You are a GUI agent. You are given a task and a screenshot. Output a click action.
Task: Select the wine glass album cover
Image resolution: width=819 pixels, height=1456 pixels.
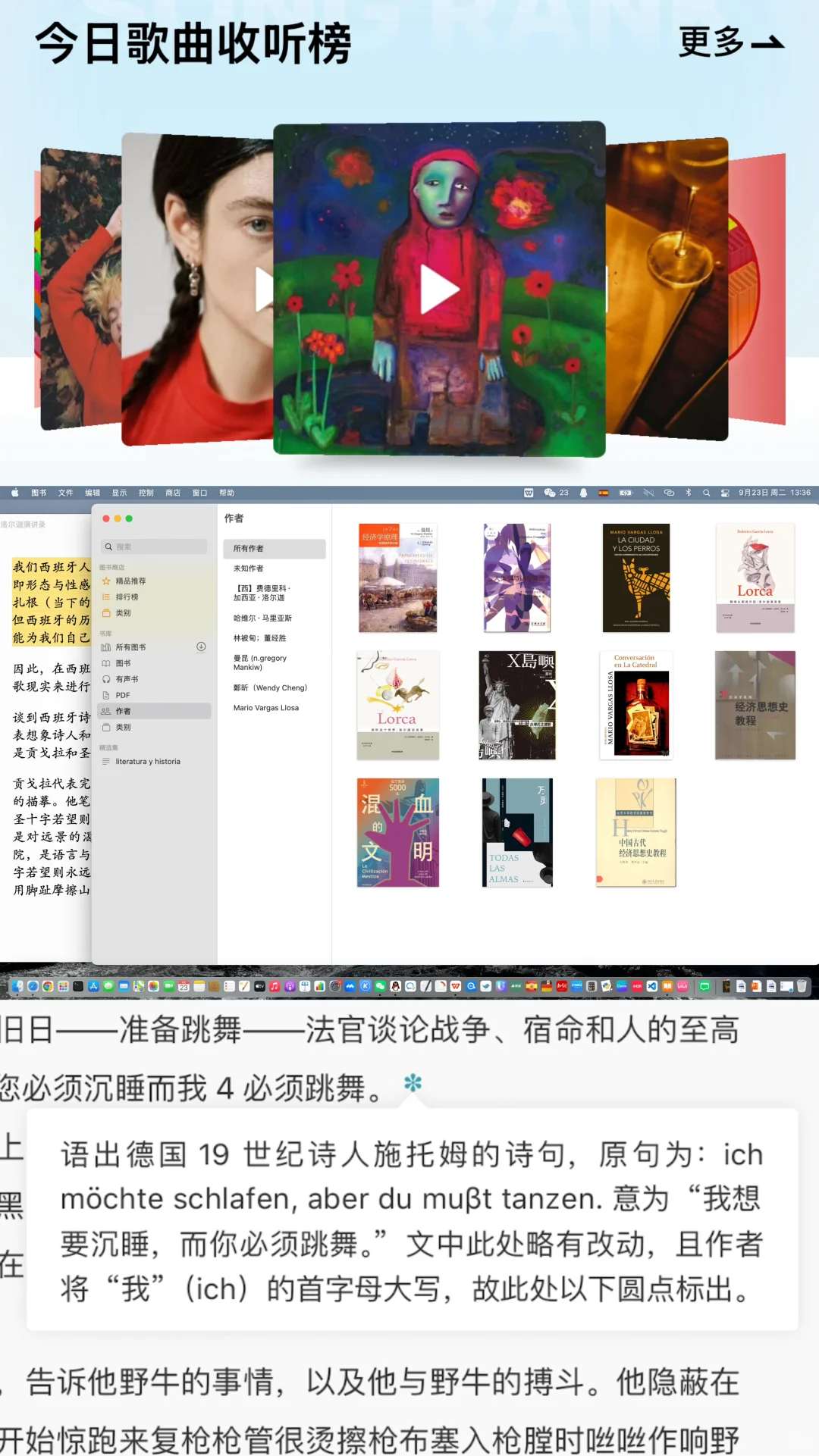[x=667, y=288]
